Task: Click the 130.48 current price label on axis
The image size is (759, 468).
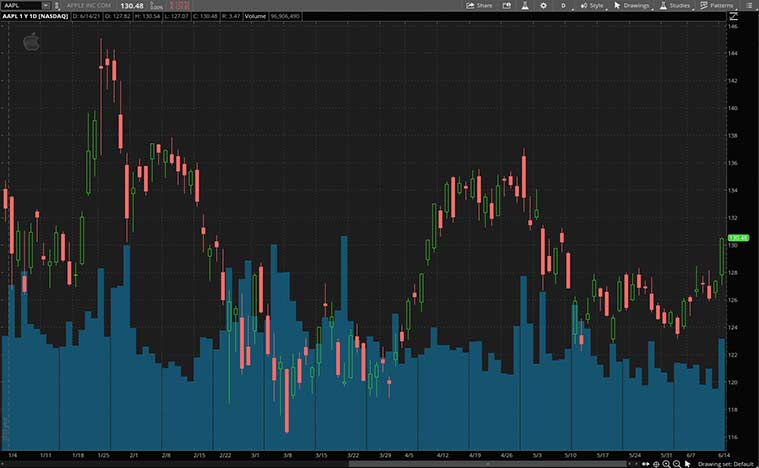Action: pos(739,238)
